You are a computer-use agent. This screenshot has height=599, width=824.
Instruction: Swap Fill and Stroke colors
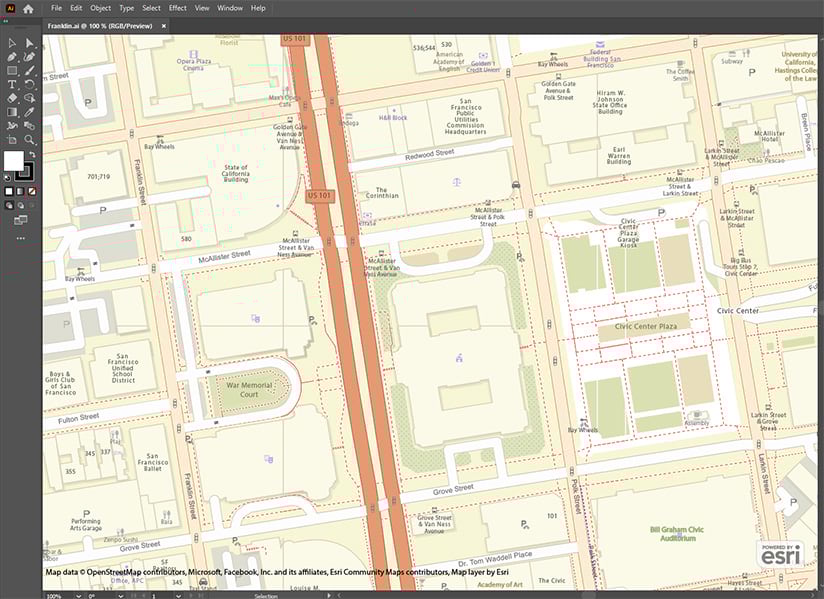pos(31,155)
